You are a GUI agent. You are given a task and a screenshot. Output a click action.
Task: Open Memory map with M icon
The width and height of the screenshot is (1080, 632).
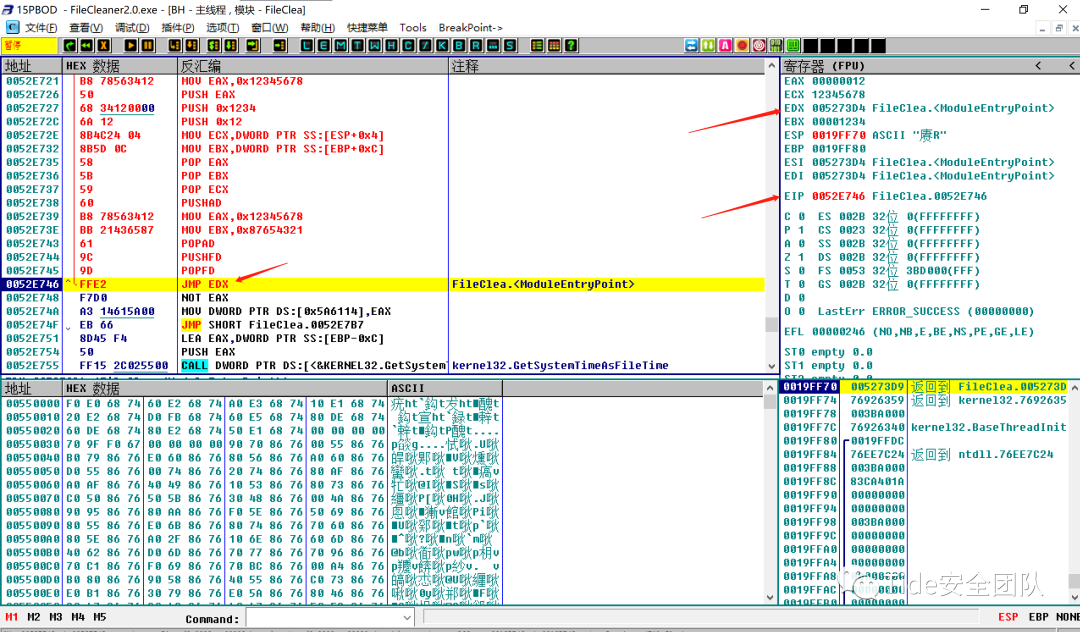(x=340, y=45)
